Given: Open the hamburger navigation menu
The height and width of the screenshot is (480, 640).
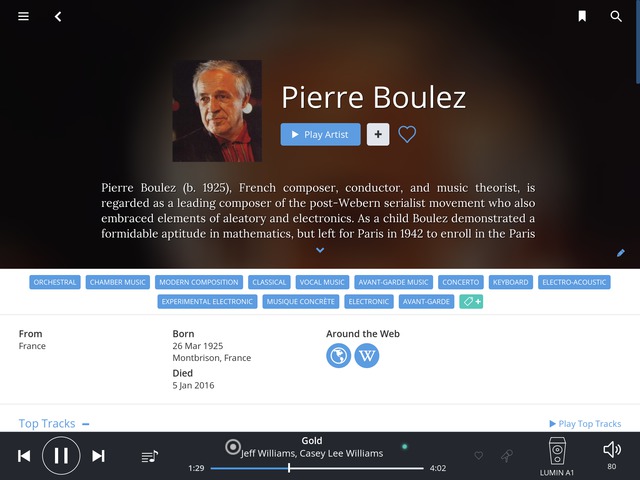Looking at the screenshot, I should (x=23, y=16).
